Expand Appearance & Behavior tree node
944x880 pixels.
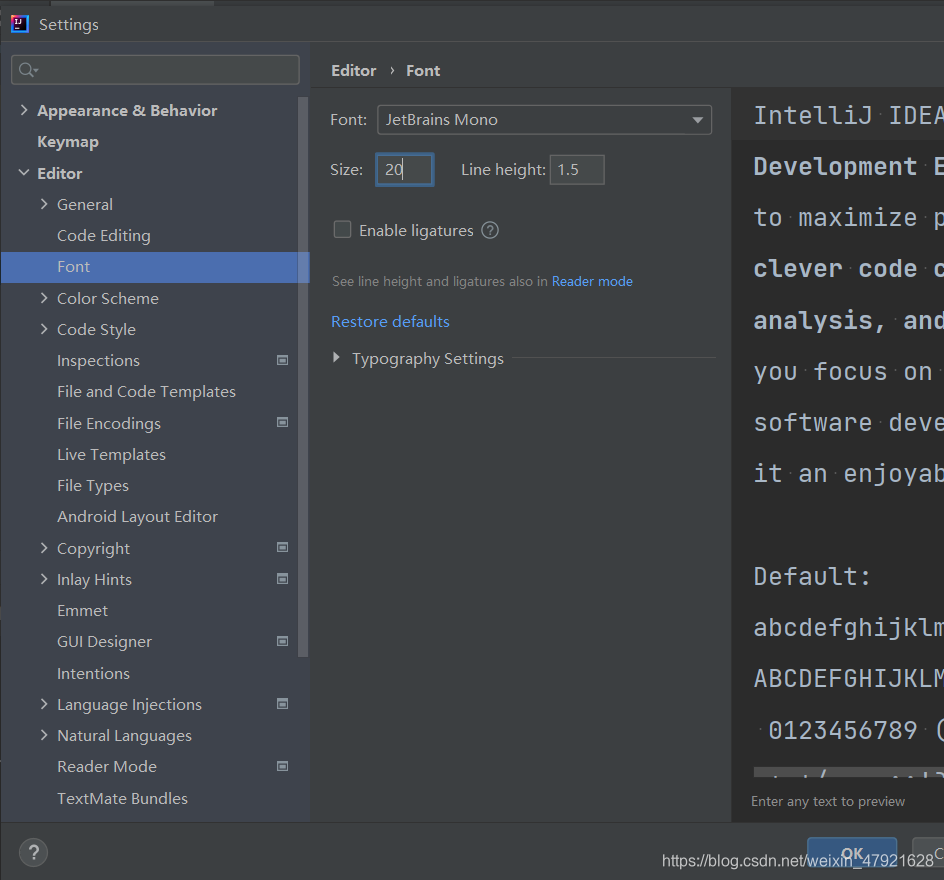click(24, 110)
